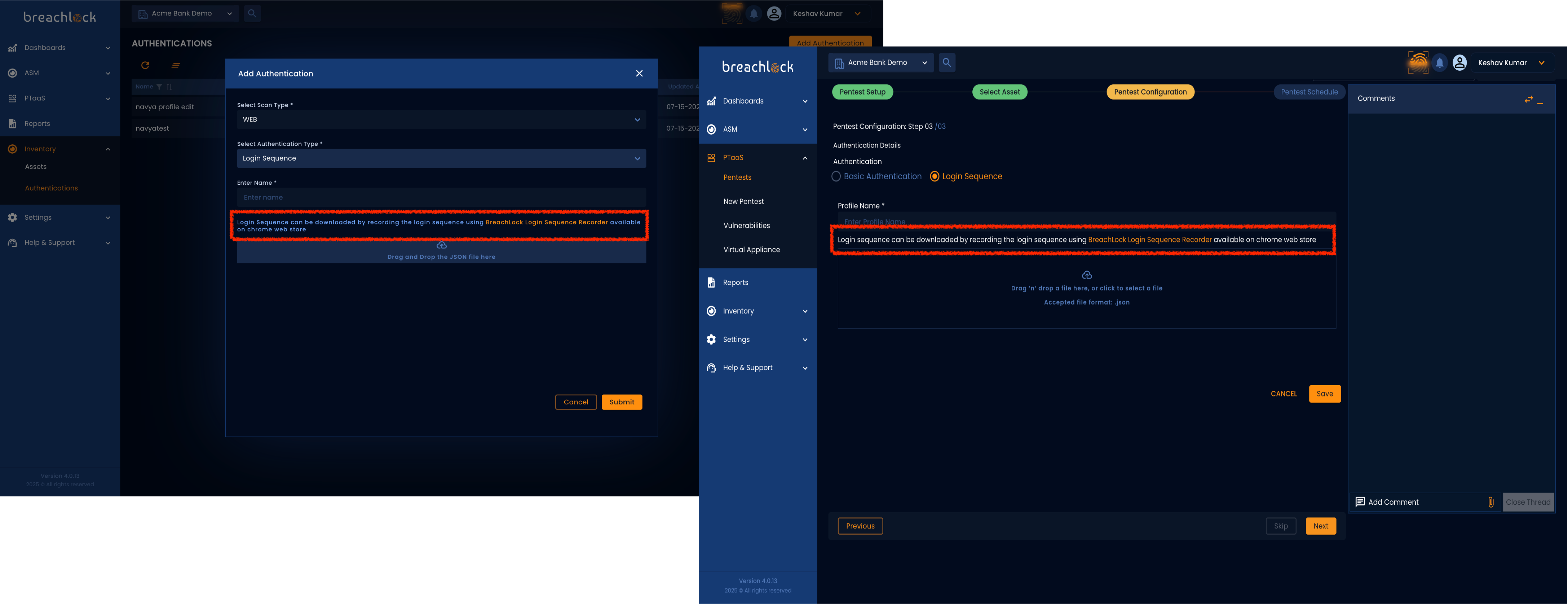Click the Next button

[x=1320, y=526]
